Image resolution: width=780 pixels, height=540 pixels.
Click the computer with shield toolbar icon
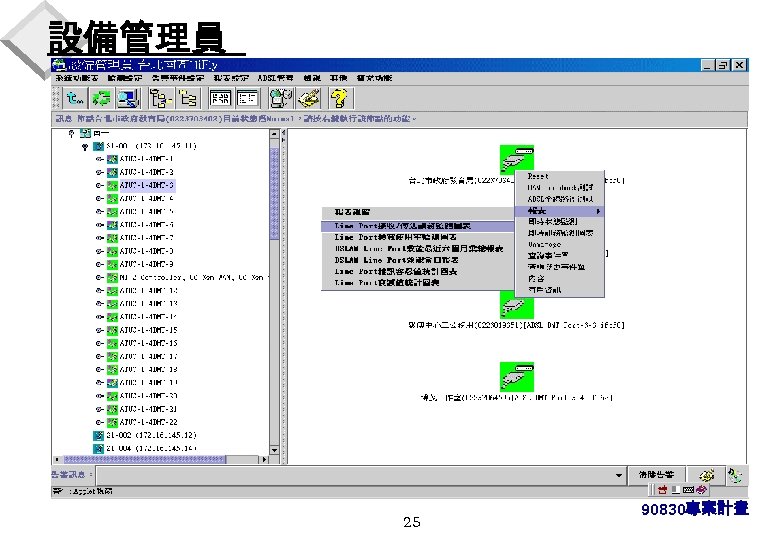[281, 98]
